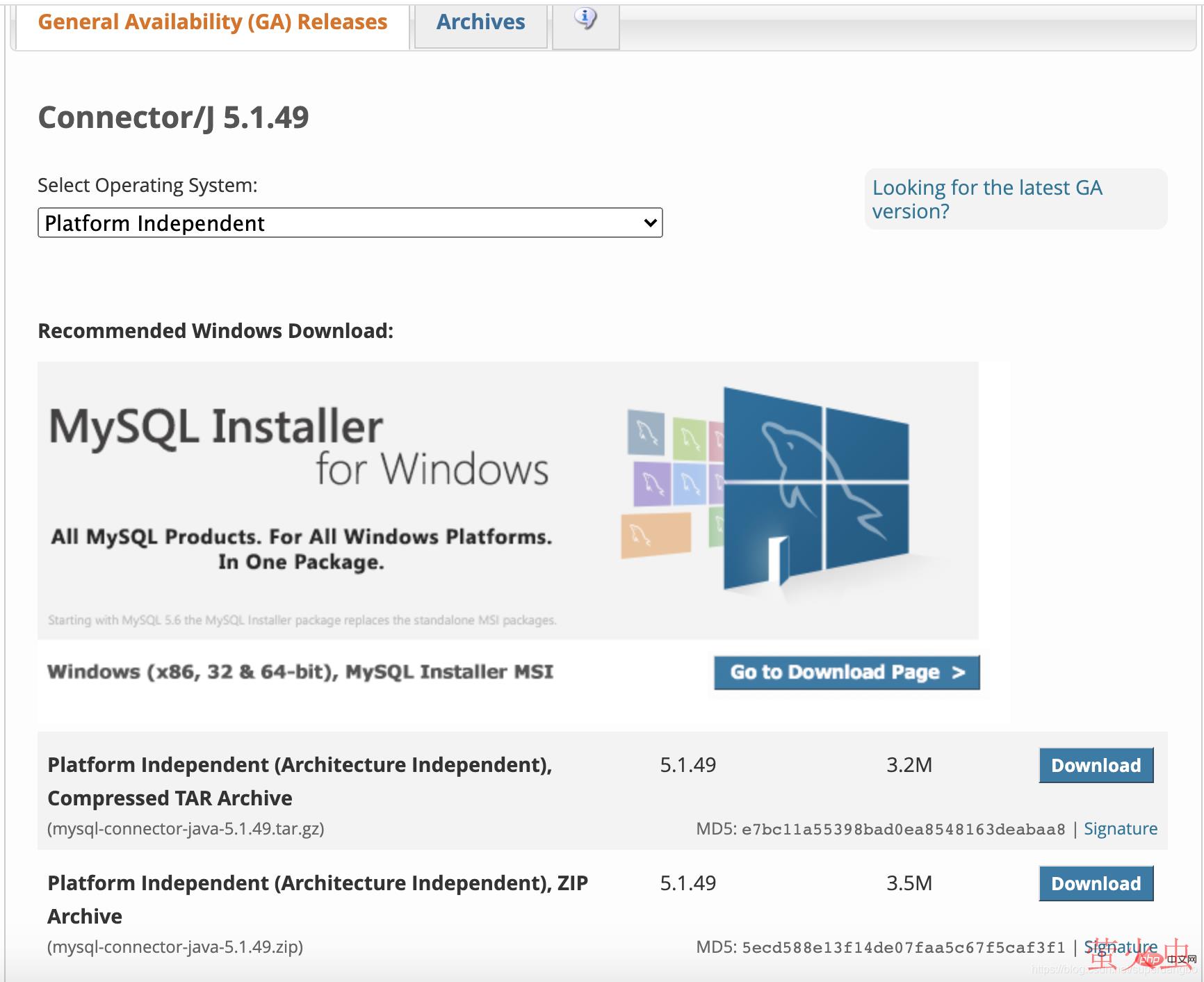
Task: Download the Compressed TAR Archive
Action: click(x=1096, y=766)
